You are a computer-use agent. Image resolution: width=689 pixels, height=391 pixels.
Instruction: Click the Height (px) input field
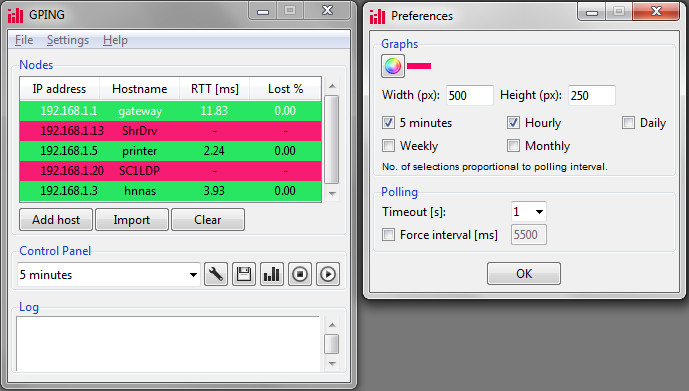coord(591,95)
